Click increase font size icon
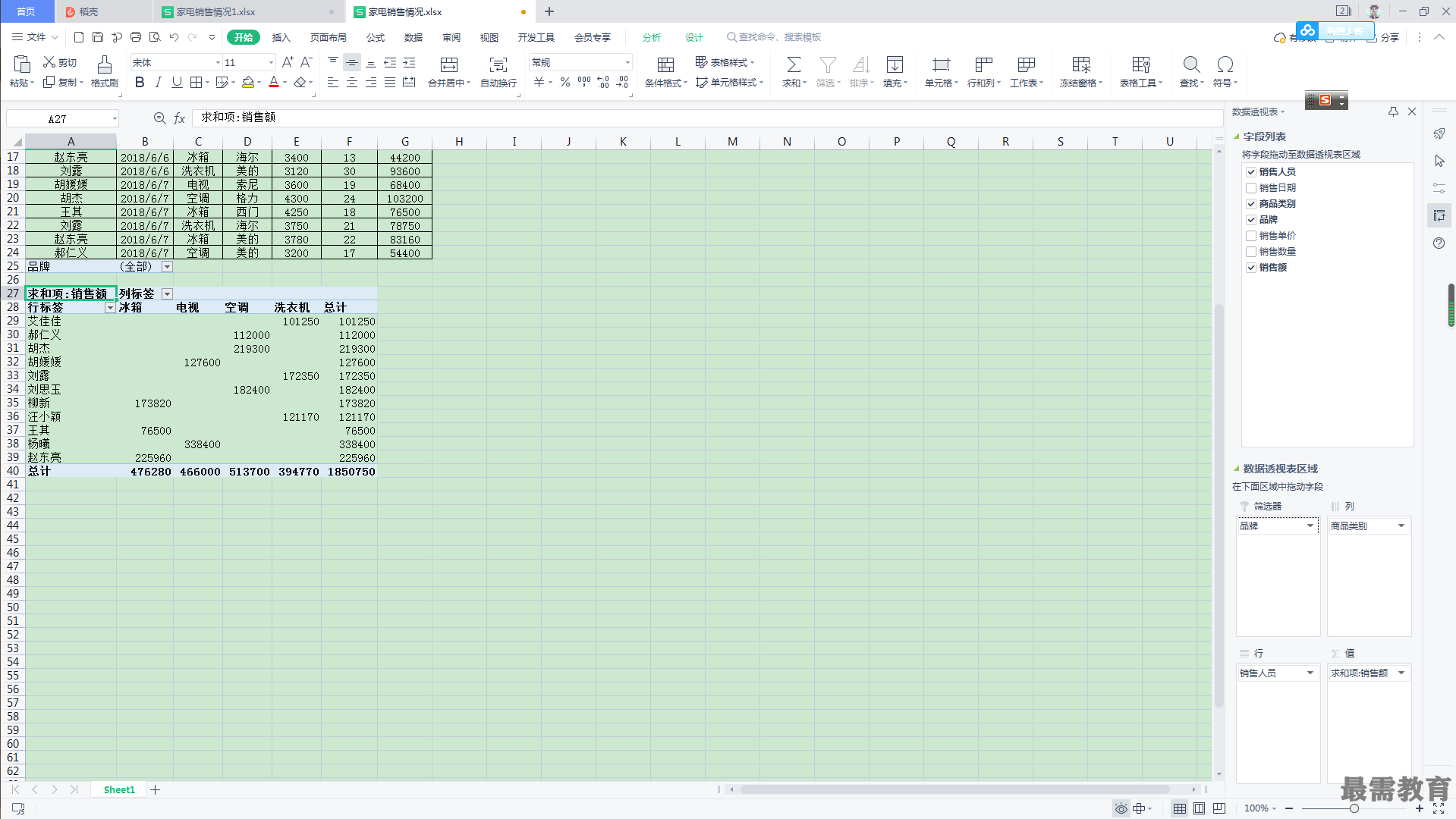The height and width of the screenshot is (819, 1456). [288, 62]
